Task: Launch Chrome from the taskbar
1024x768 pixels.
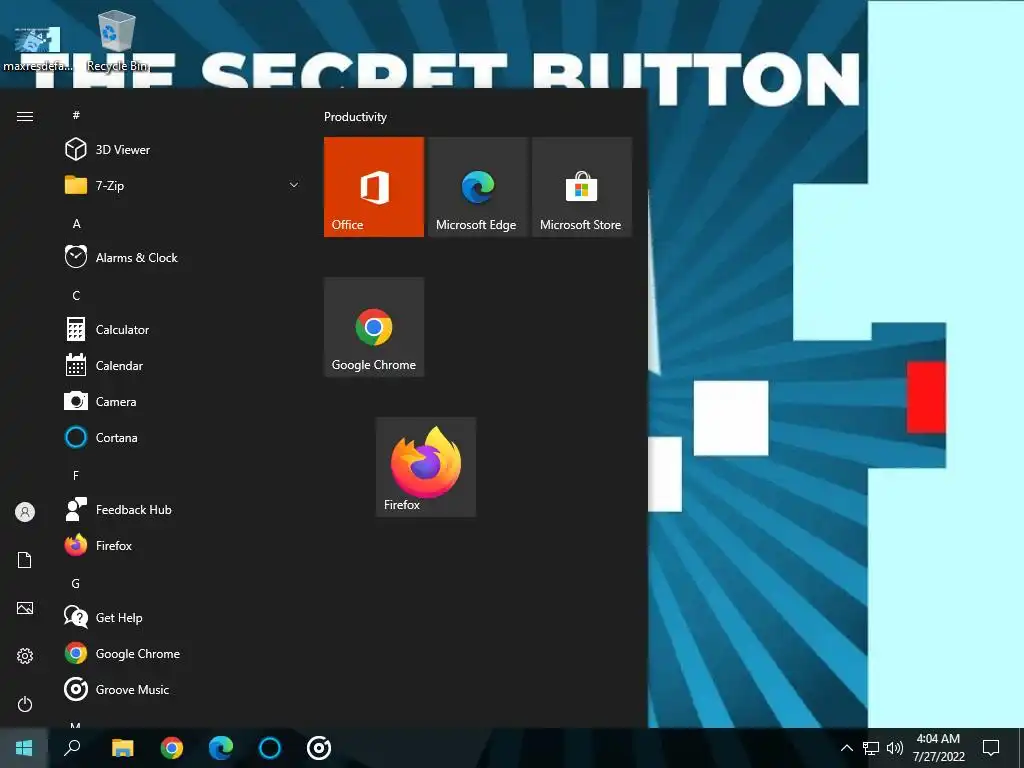Action: [x=172, y=748]
